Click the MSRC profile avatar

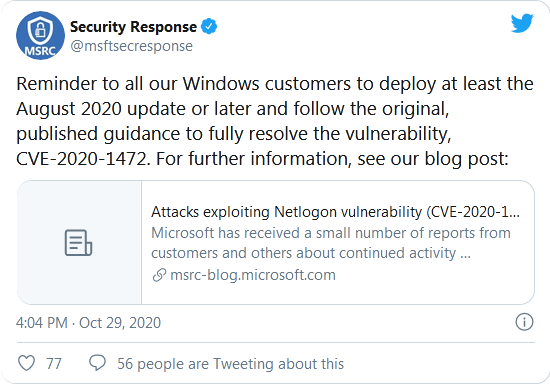40,35
